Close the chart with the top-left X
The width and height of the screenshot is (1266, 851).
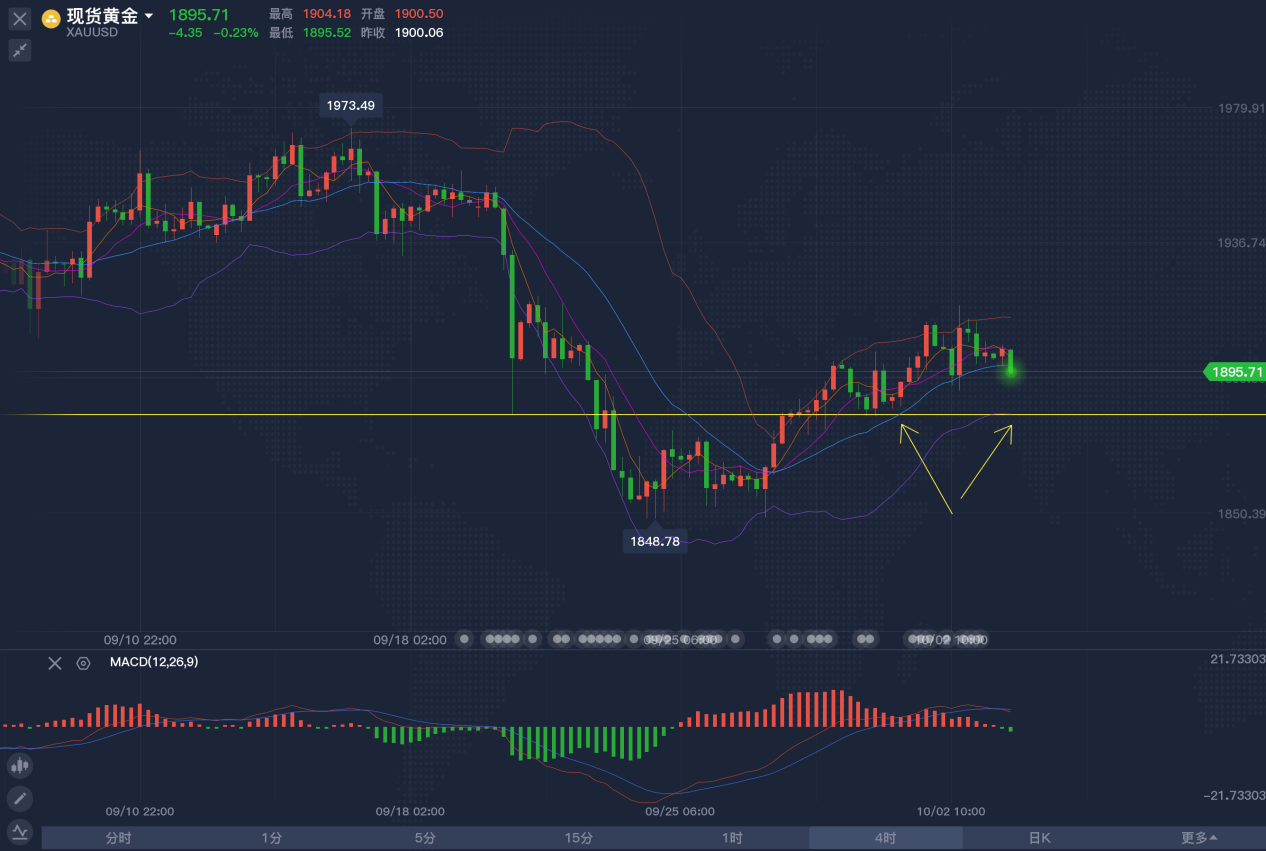20,19
